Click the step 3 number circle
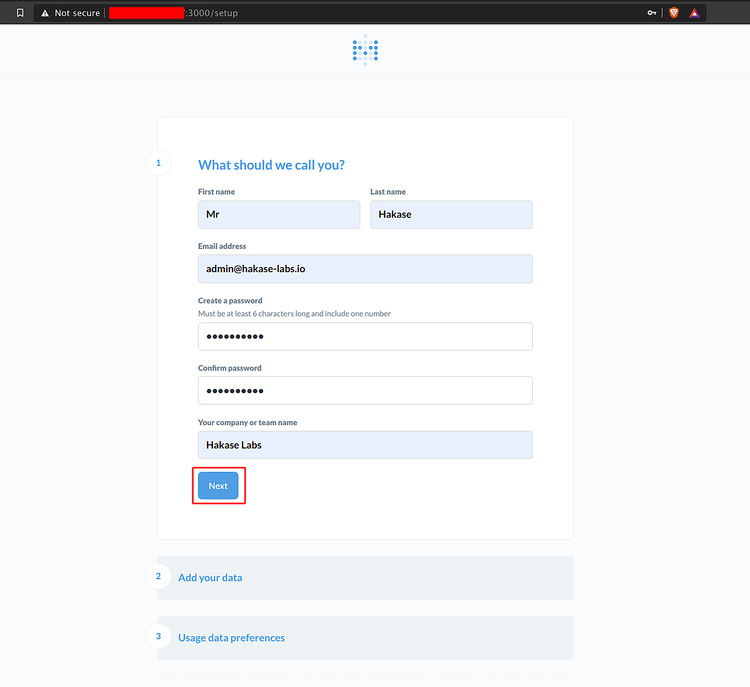This screenshot has height=687, width=750. (158, 637)
